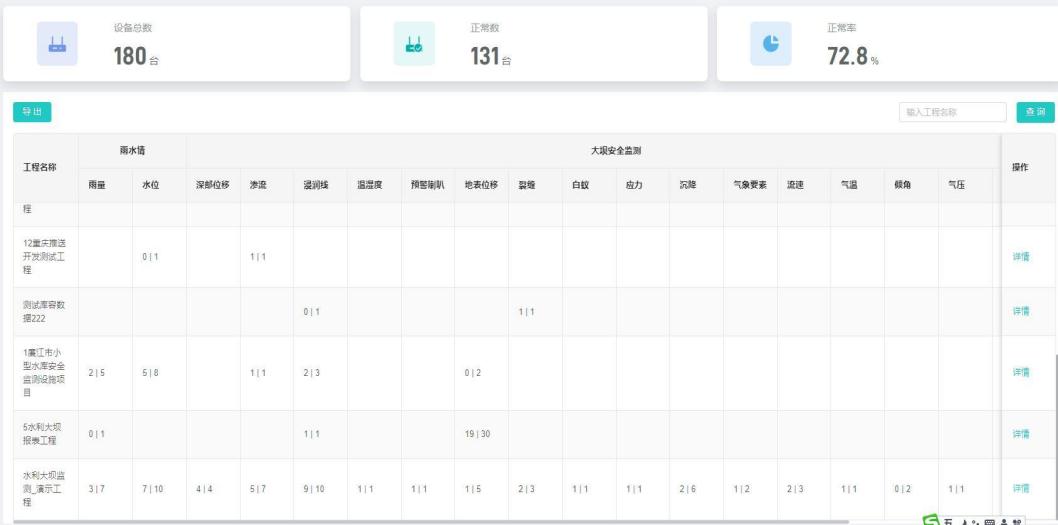View 详情 of 水利大坝监测_演示工程
This screenshot has width=1058, height=525.
pos(1020,488)
